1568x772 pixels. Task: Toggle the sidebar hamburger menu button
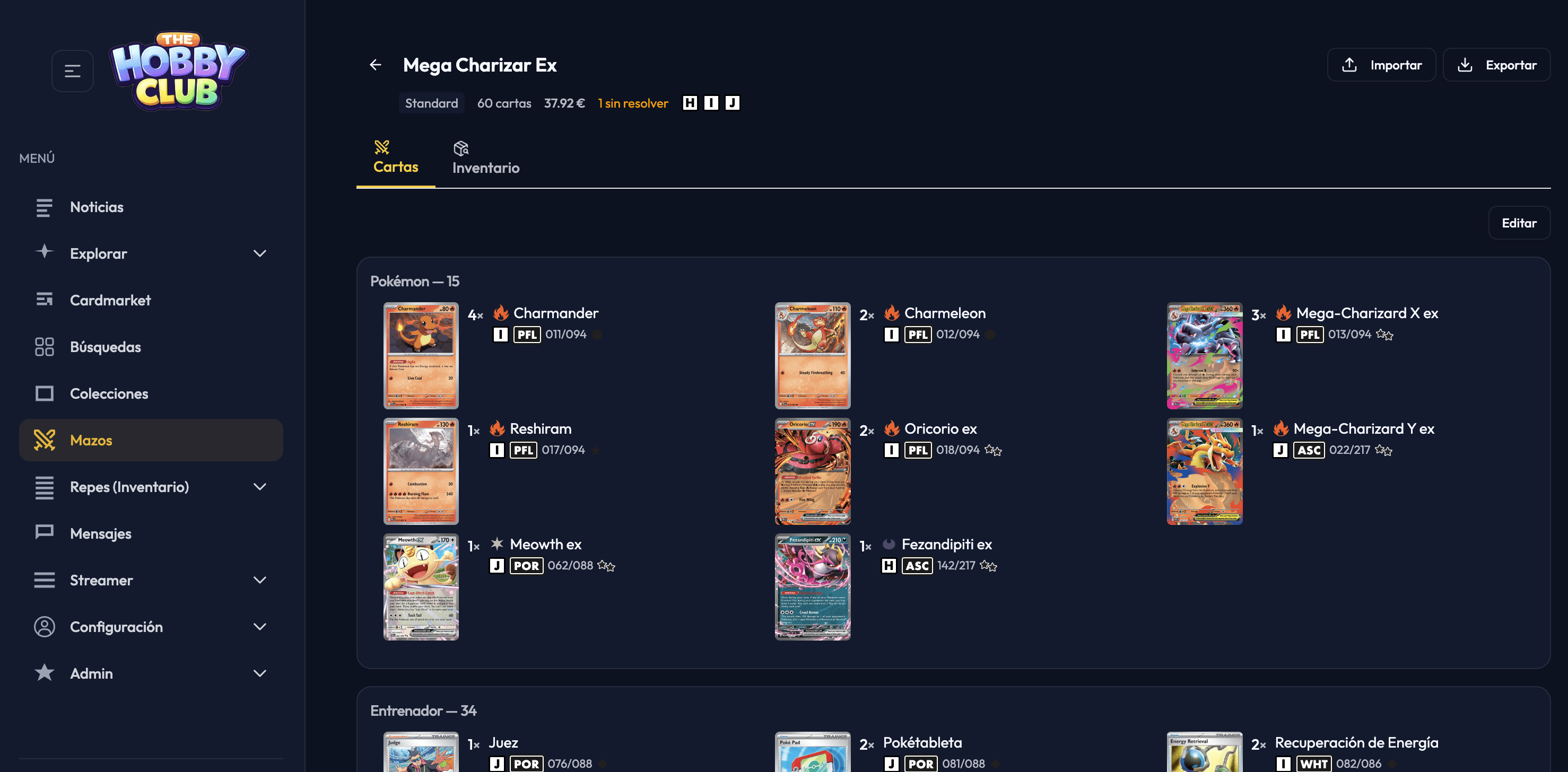point(73,71)
